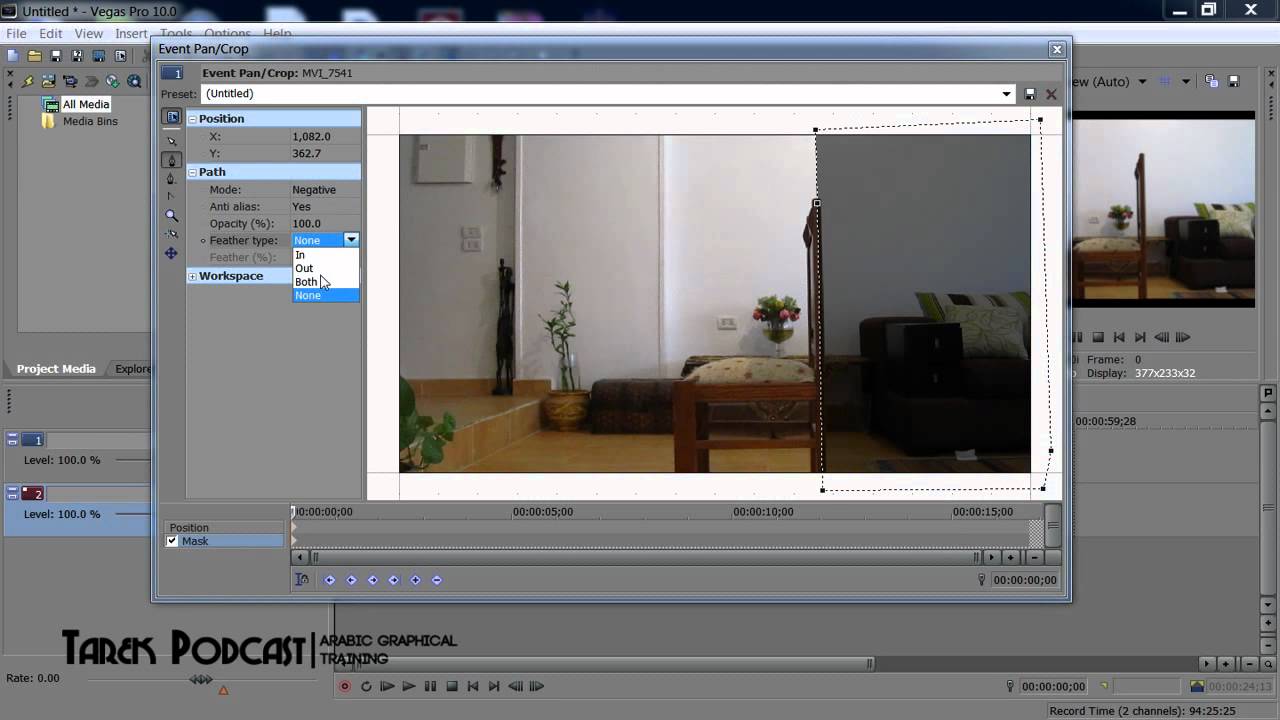Image resolution: width=1280 pixels, height=720 pixels.
Task: Open the File menu
Action: tap(16, 34)
